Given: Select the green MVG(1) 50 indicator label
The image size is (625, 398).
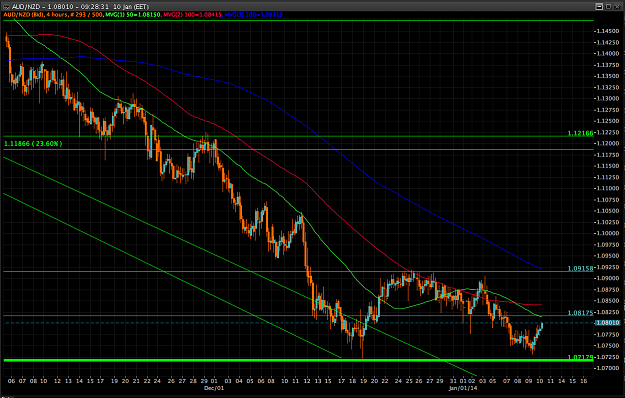Looking at the screenshot, I should pos(132,15).
